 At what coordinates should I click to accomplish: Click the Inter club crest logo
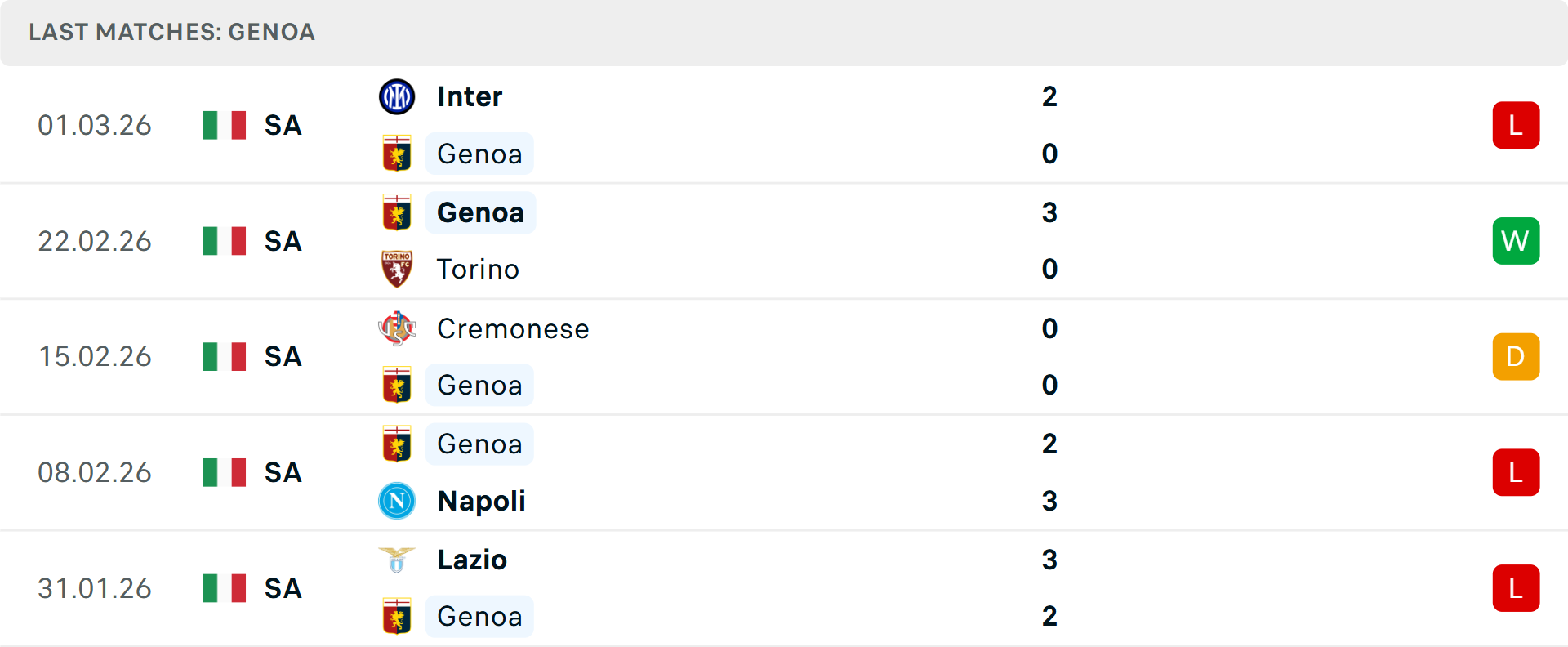(397, 96)
